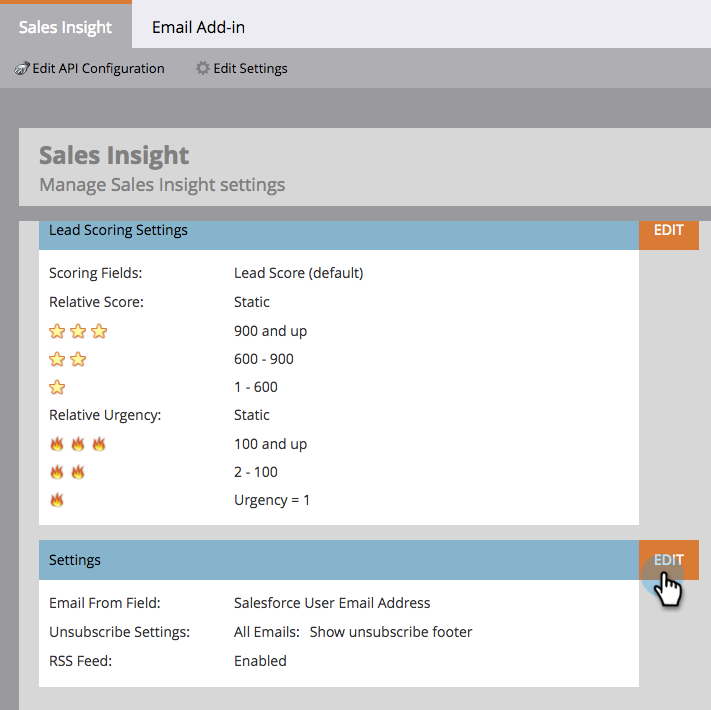Open Edit API Configuration

(98, 69)
